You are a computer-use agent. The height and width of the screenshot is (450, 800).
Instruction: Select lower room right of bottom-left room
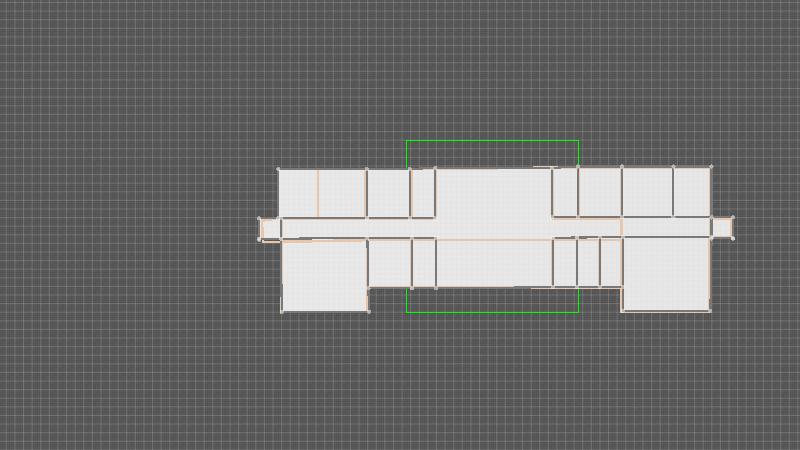point(390,262)
